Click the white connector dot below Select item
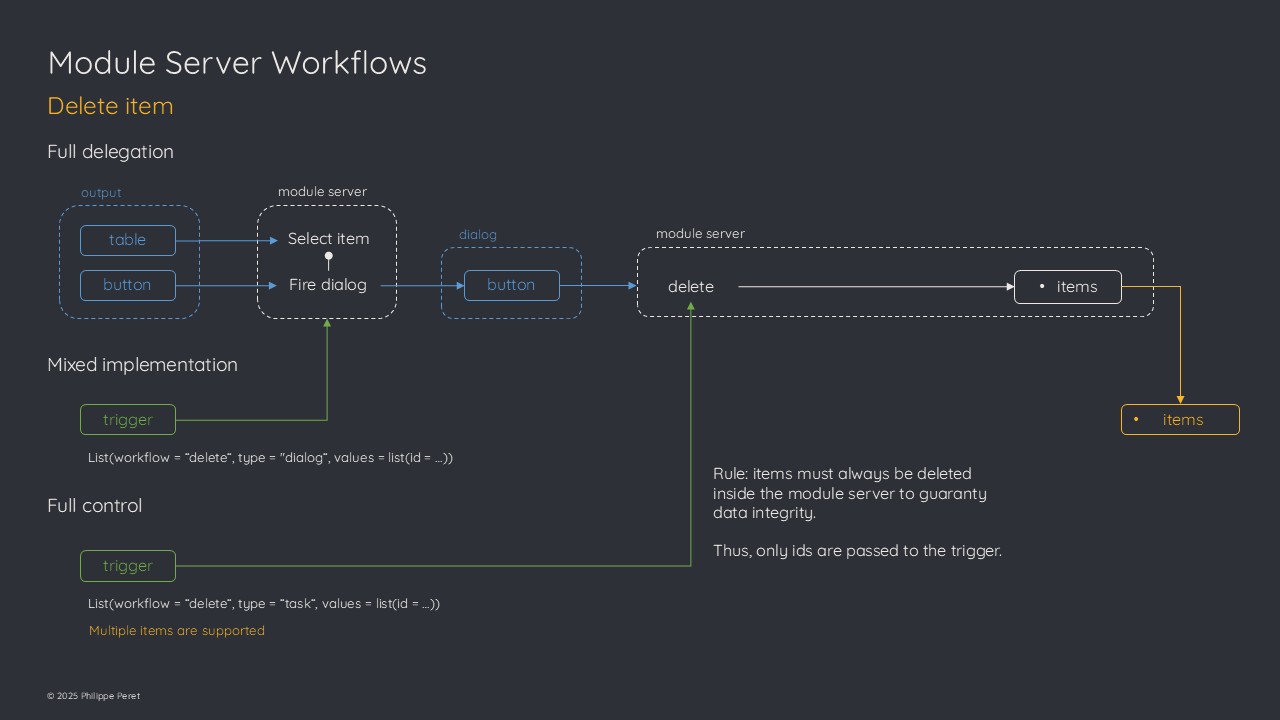Image resolution: width=1280 pixels, height=720 pixels. (x=328, y=257)
